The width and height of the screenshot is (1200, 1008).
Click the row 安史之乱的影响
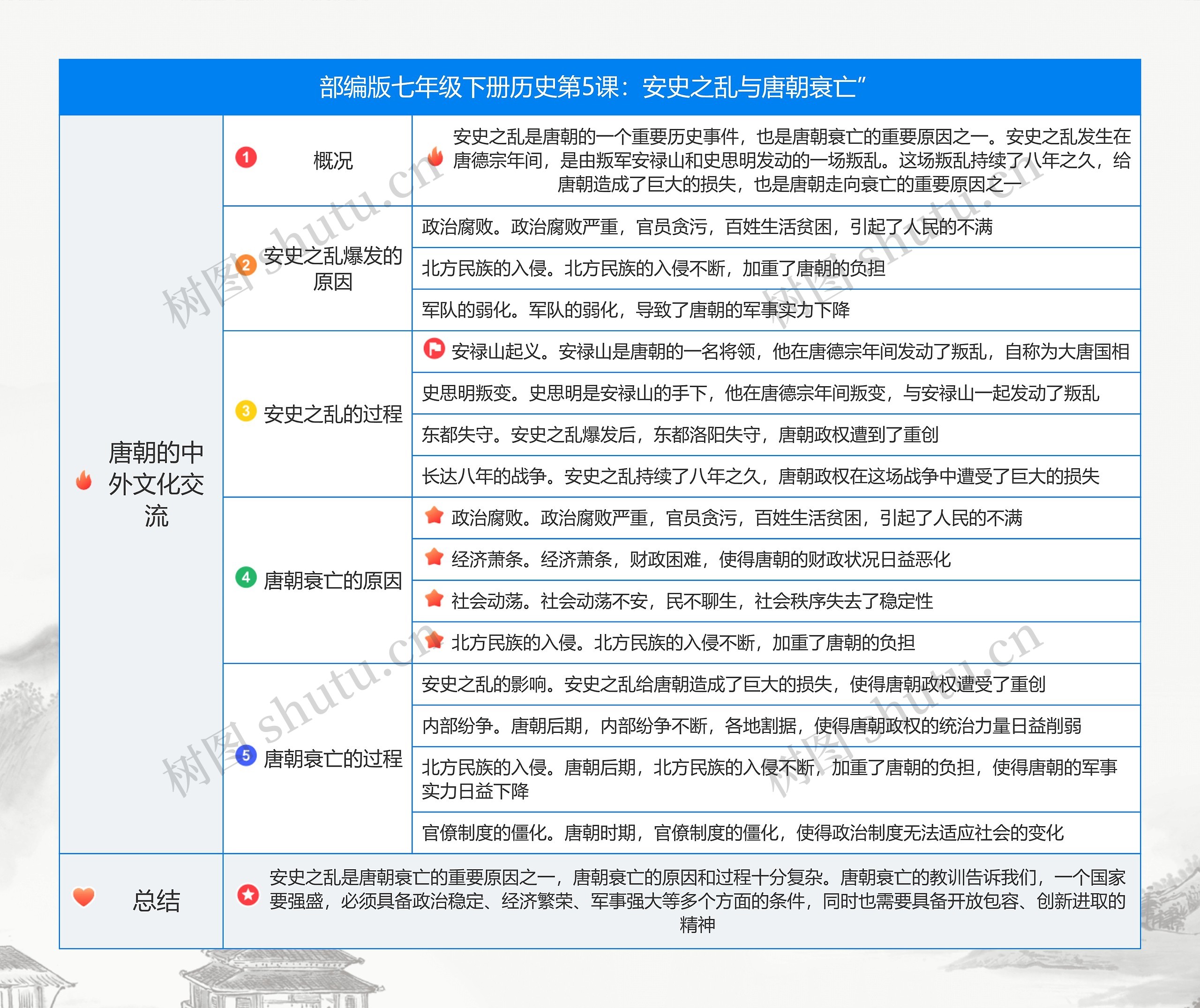(x=776, y=685)
